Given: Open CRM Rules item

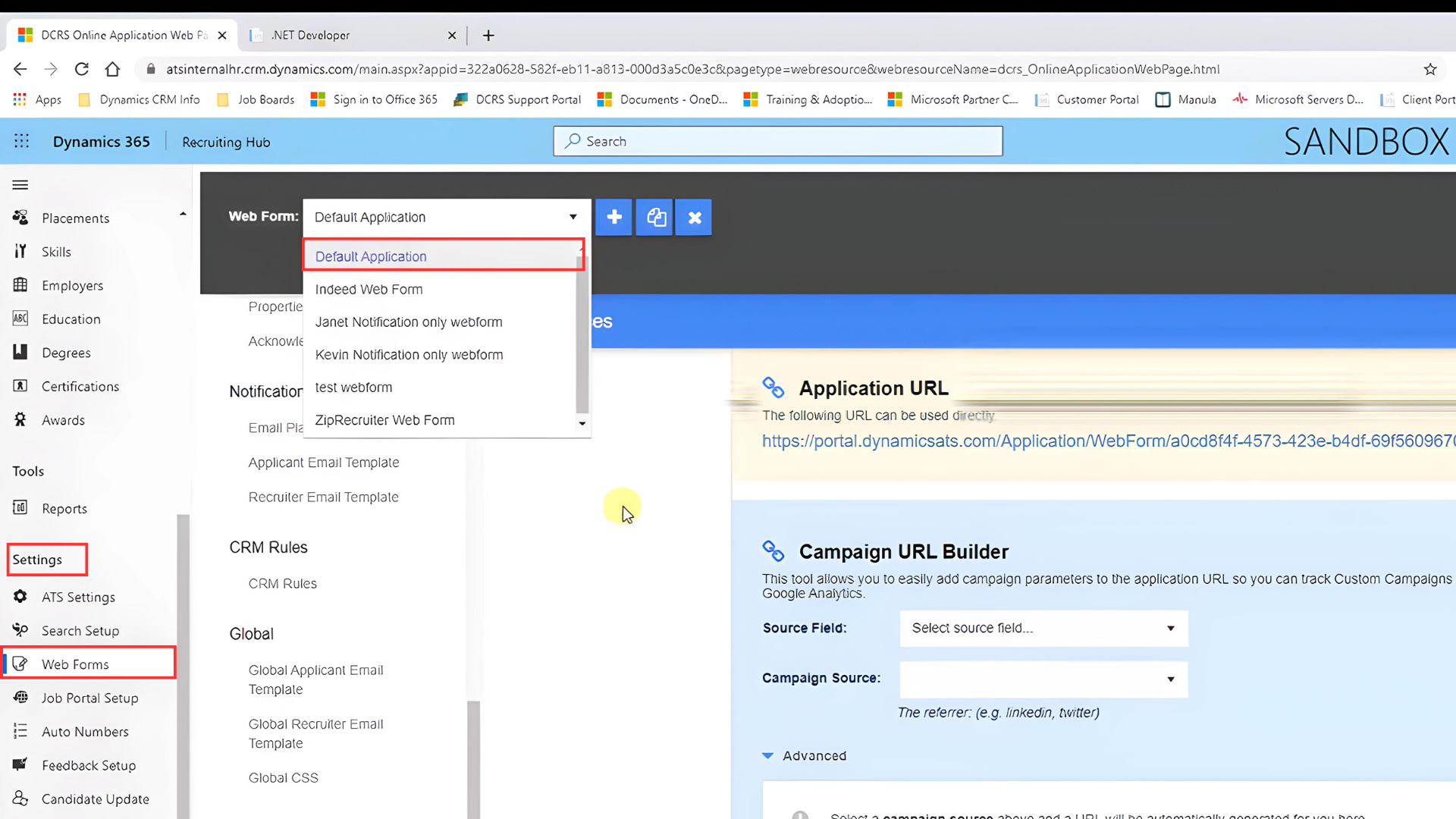Looking at the screenshot, I should [283, 584].
